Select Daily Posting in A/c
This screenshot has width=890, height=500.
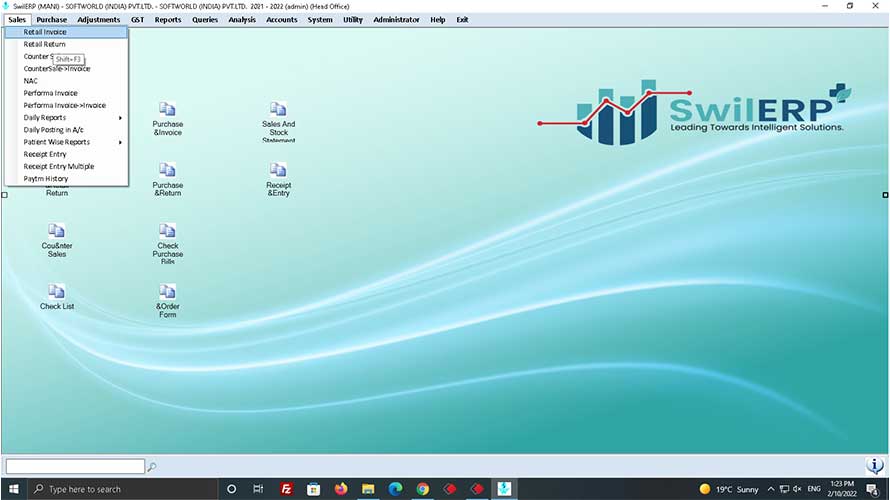tap(67, 129)
